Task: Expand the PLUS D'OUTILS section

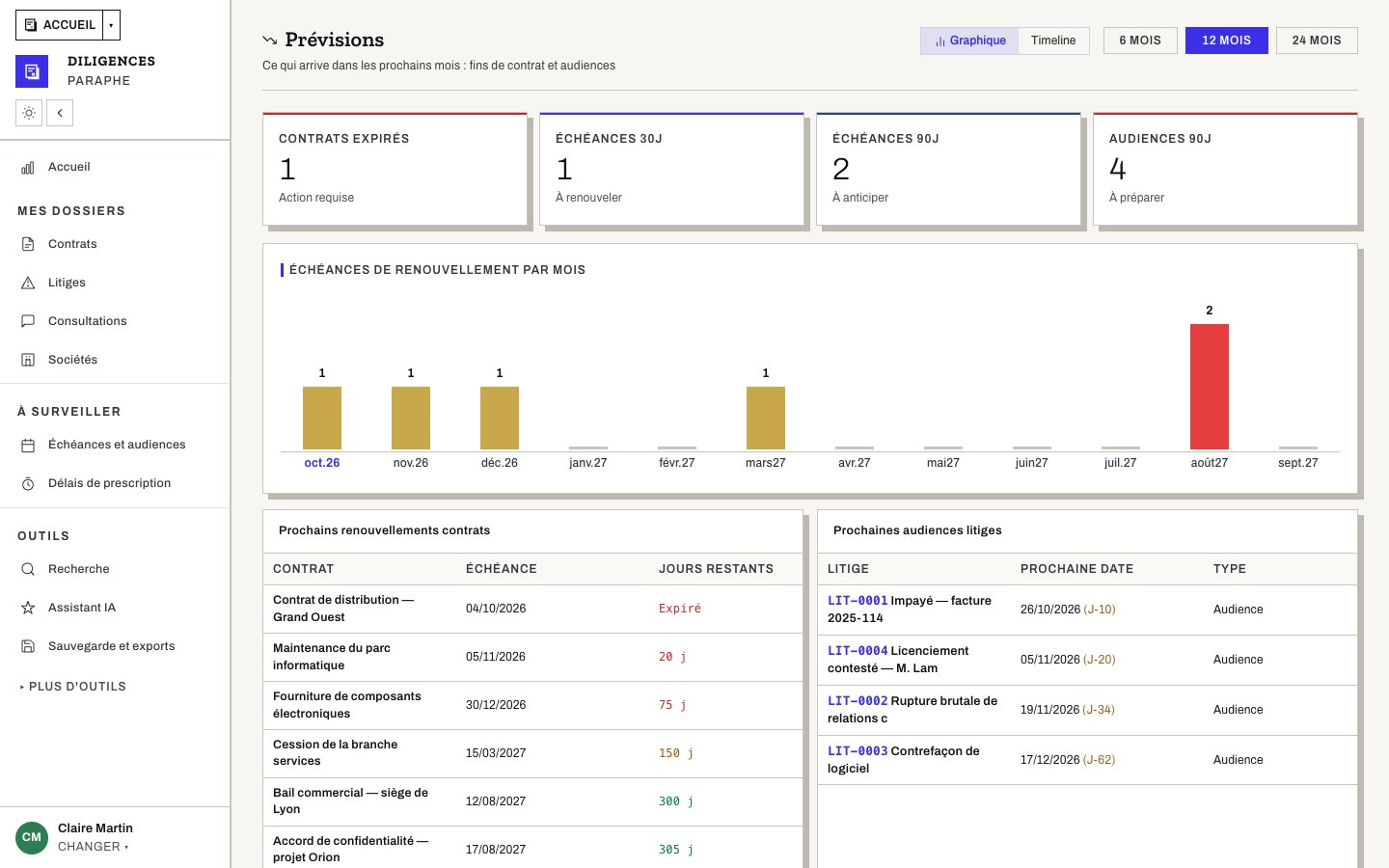Action: point(73,687)
